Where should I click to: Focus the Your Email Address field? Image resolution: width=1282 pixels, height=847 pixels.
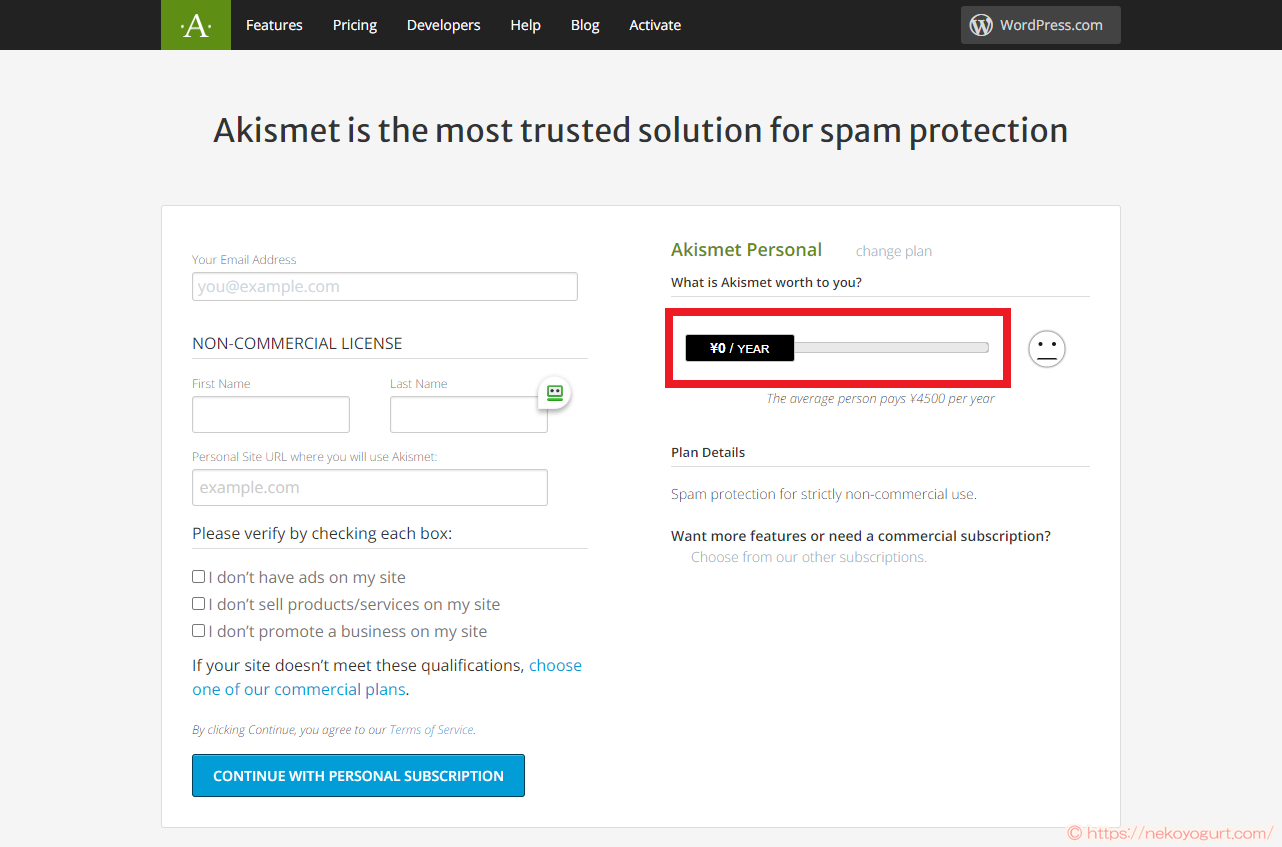click(385, 287)
